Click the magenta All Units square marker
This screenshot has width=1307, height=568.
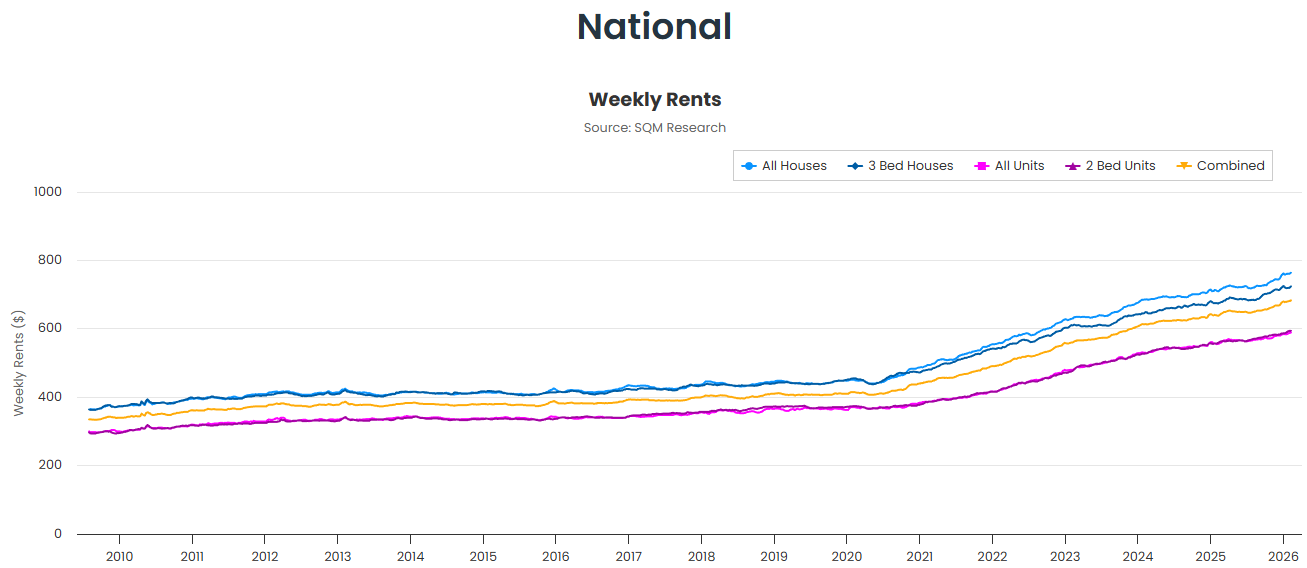tap(981, 166)
